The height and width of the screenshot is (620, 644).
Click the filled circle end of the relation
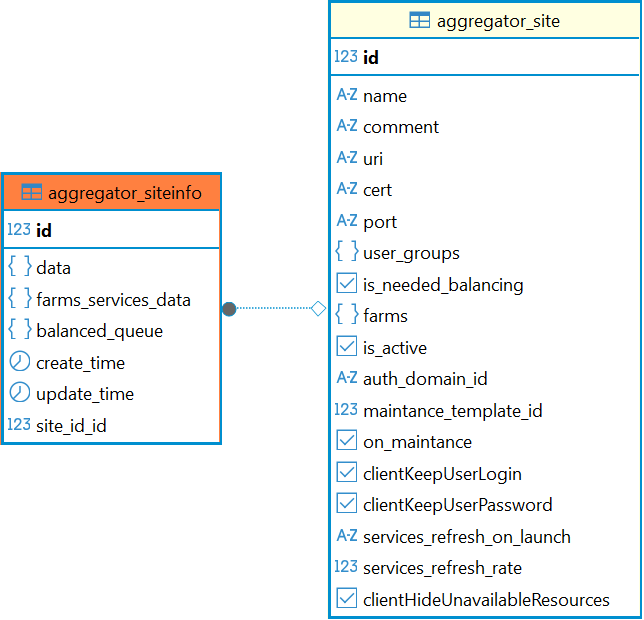click(229, 309)
